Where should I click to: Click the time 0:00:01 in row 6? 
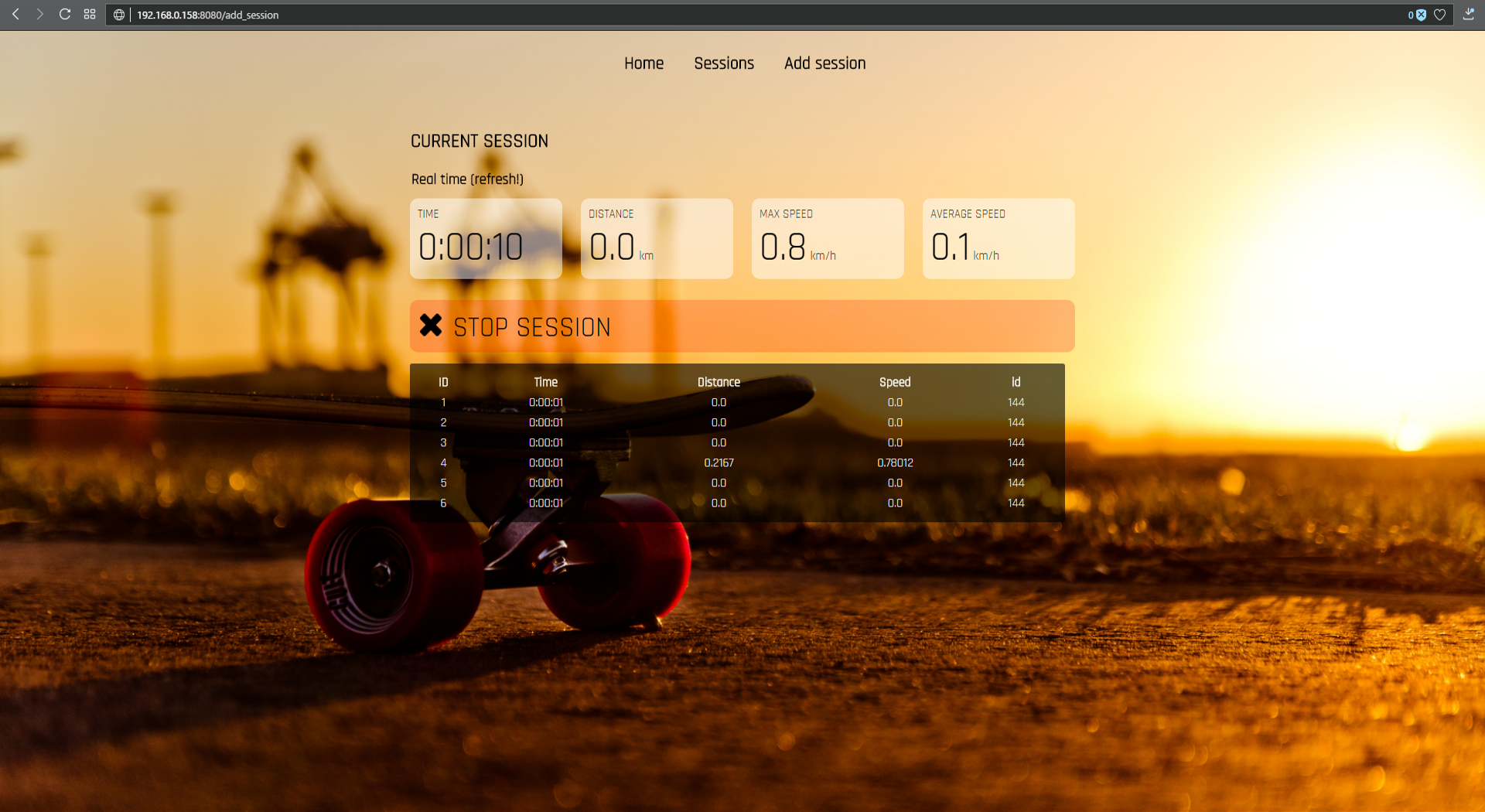pyautogui.click(x=546, y=503)
